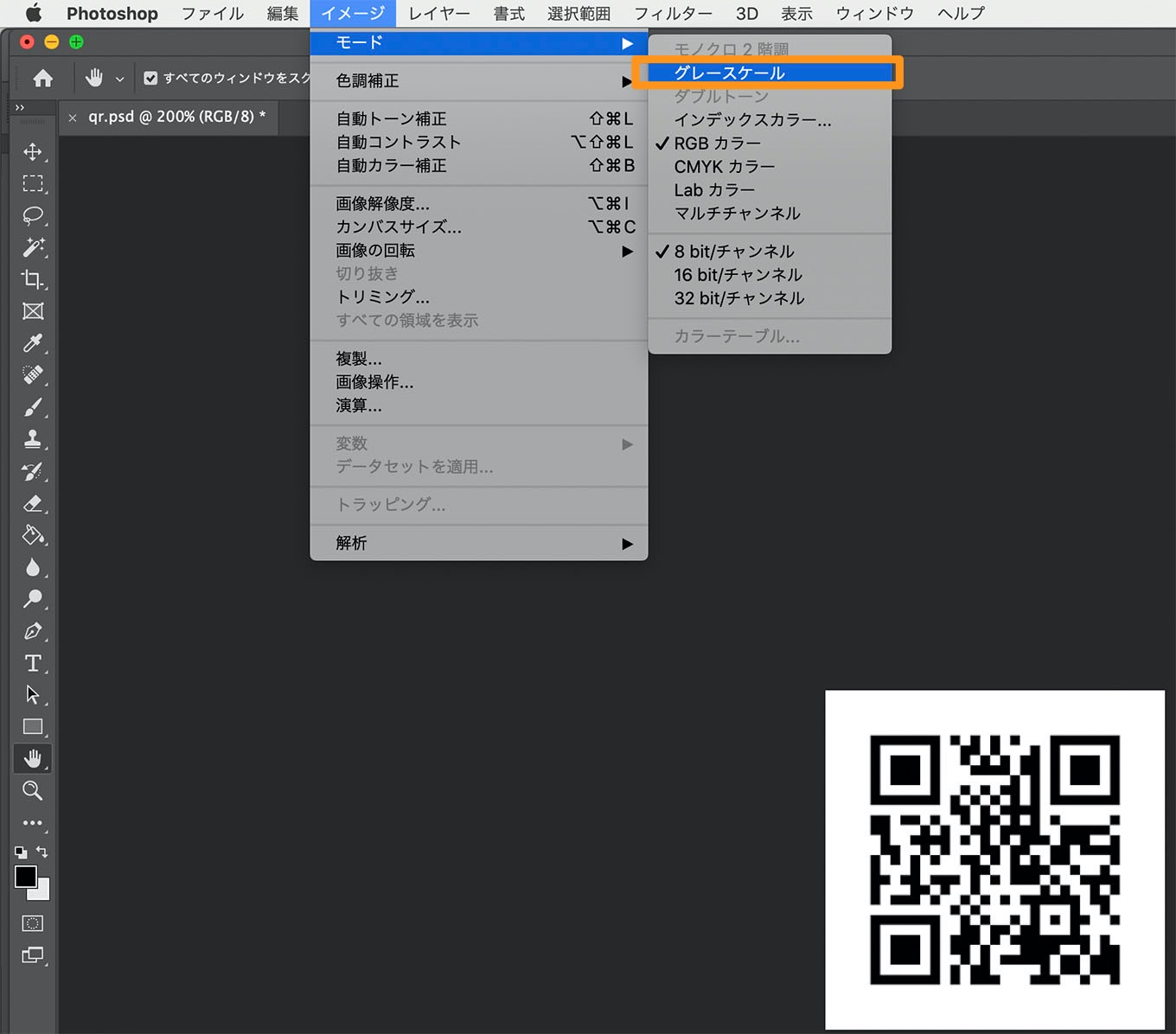This screenshot has width=1176, height=1034.
Task: Select the Brush tool
Action: point(33,408)
